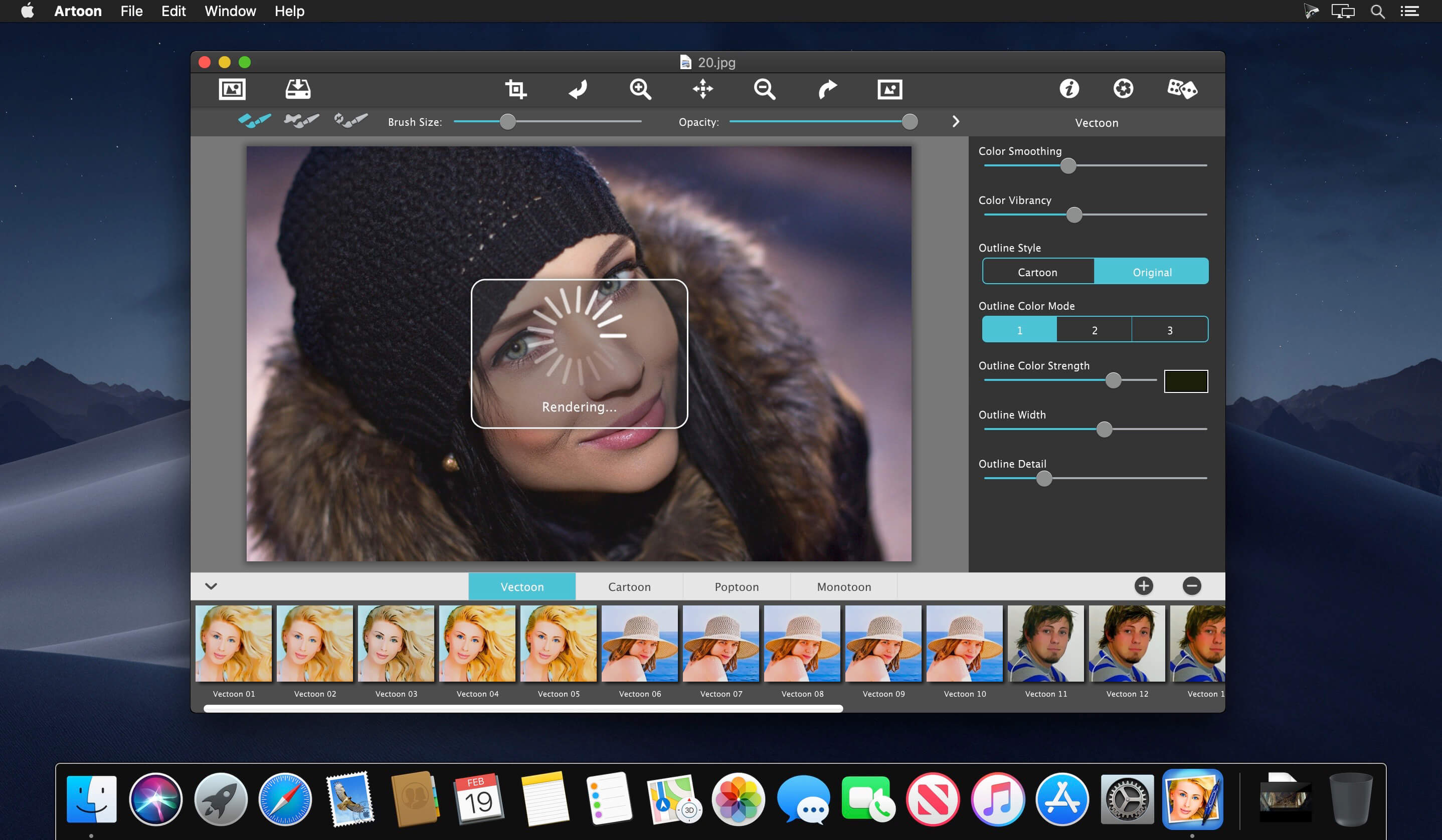Viewport: 1442px width, 840px height.
Task: Zoom in with the magnifier plus icon
Action: pyautogui.click(x=640, y=89)
